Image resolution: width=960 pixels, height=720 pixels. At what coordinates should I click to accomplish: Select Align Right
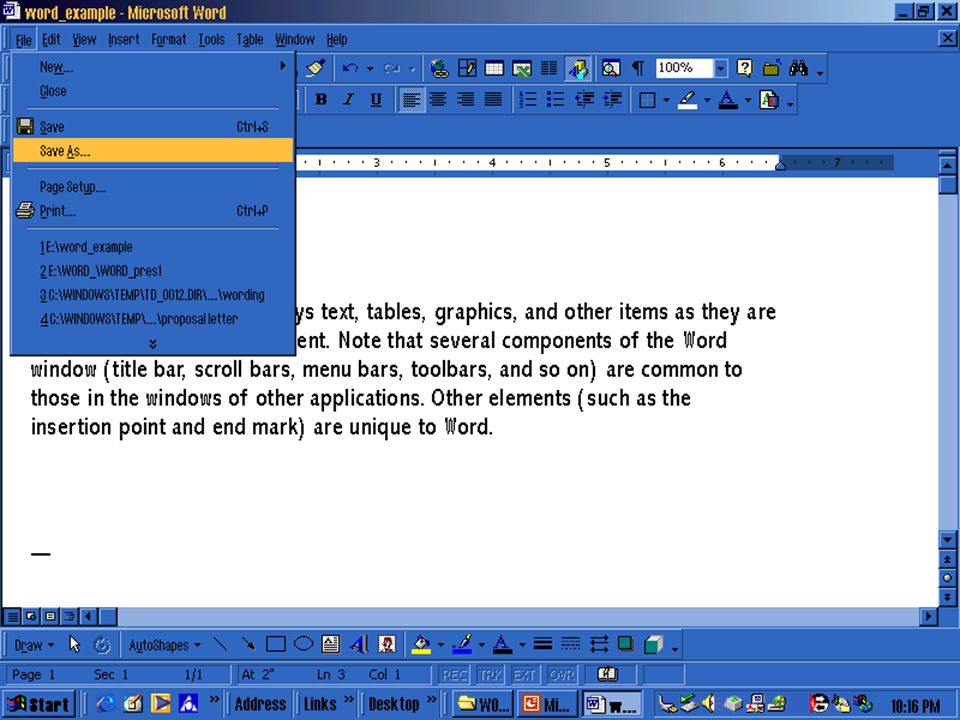pos(465,99)
